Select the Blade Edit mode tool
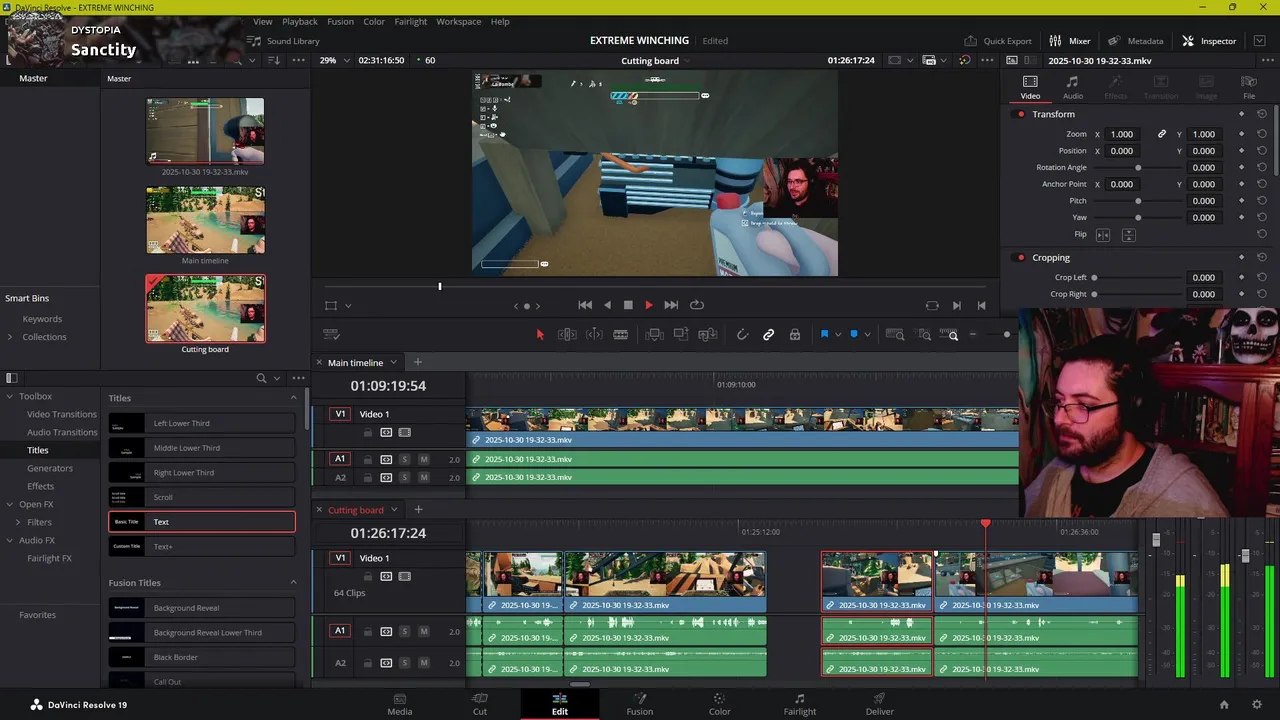1280x720 pixels. 620,335
